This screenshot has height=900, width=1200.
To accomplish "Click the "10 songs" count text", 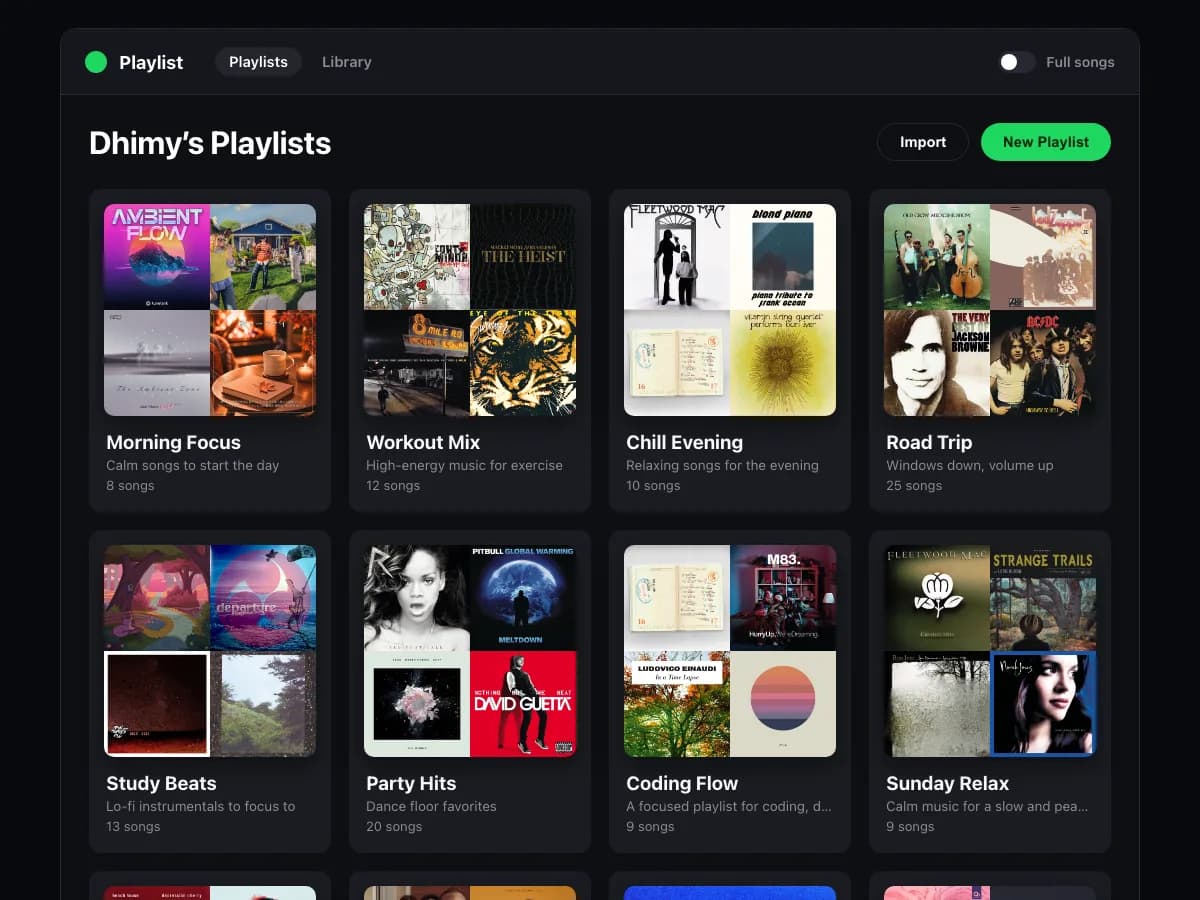I will [653, 485].
